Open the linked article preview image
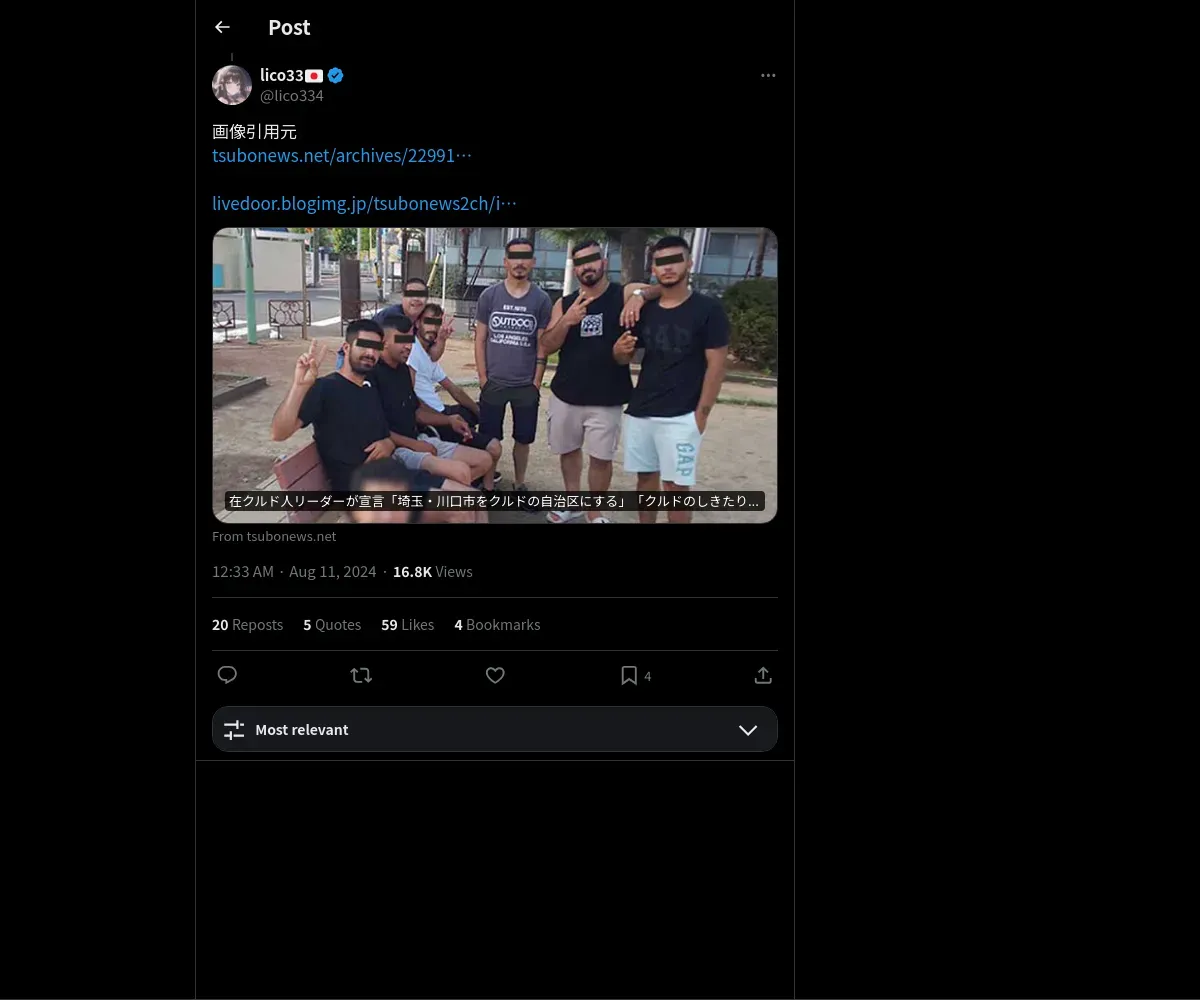The image size is (1200, 1000). [494, 375]
